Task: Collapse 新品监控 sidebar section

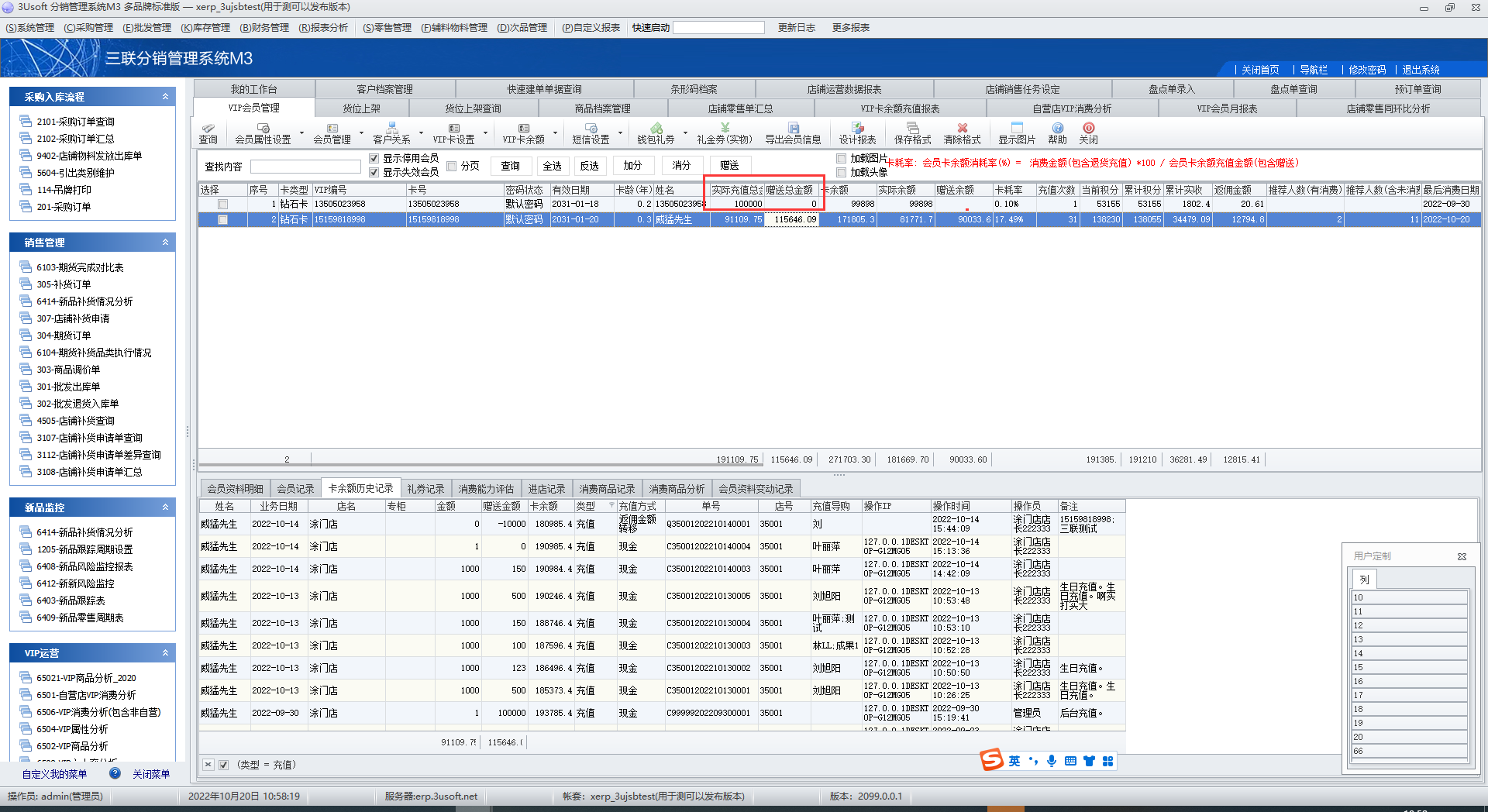Action: click(165, 507)
